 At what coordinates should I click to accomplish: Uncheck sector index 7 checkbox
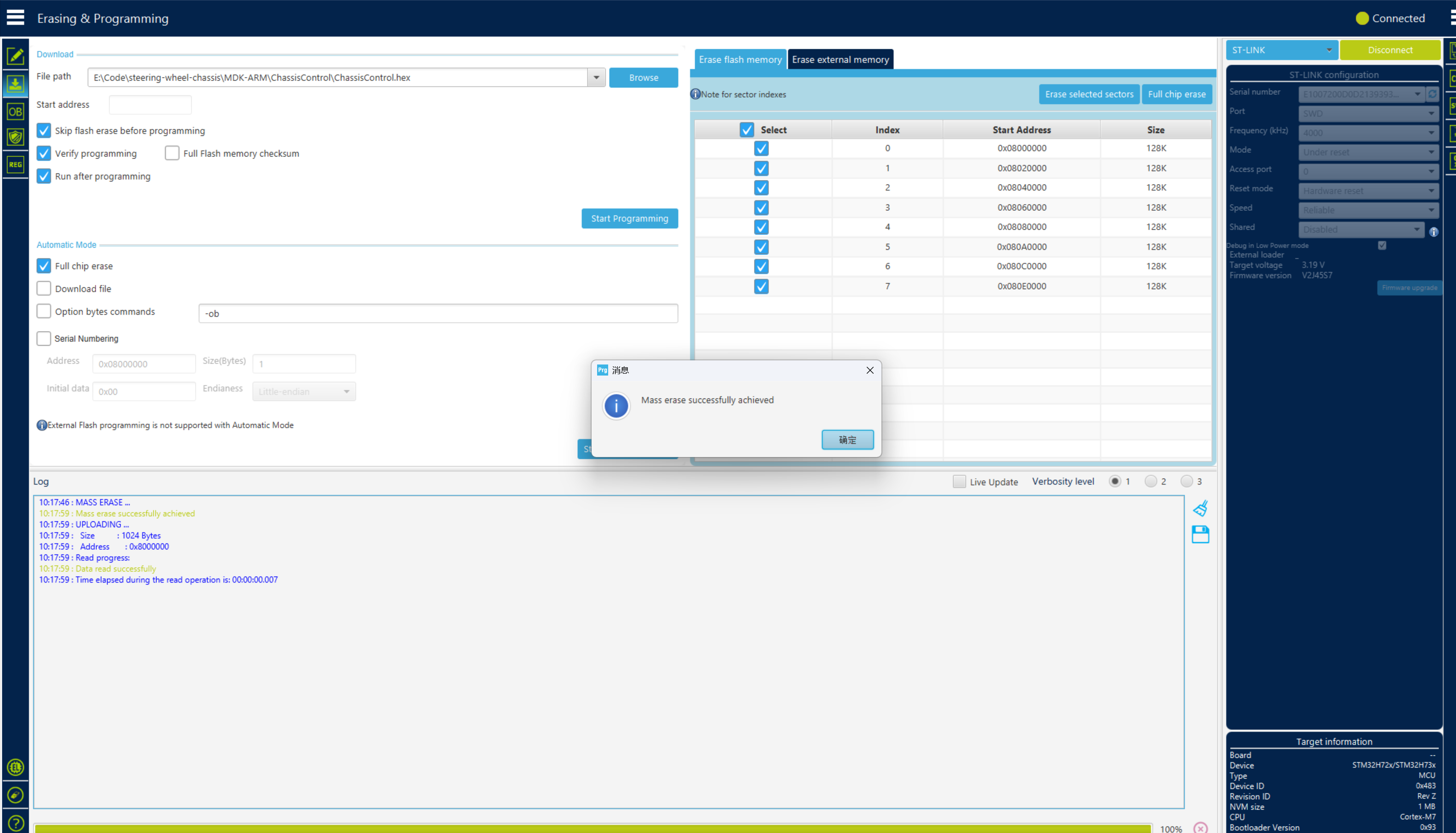click(761, 286)
